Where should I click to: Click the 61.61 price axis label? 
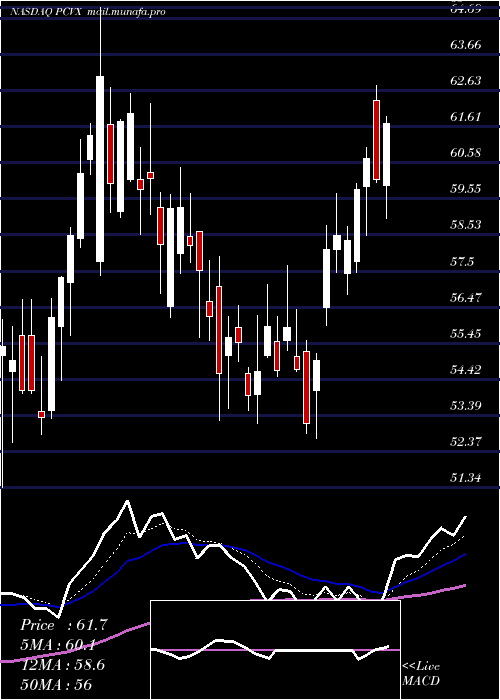point(466,117)
